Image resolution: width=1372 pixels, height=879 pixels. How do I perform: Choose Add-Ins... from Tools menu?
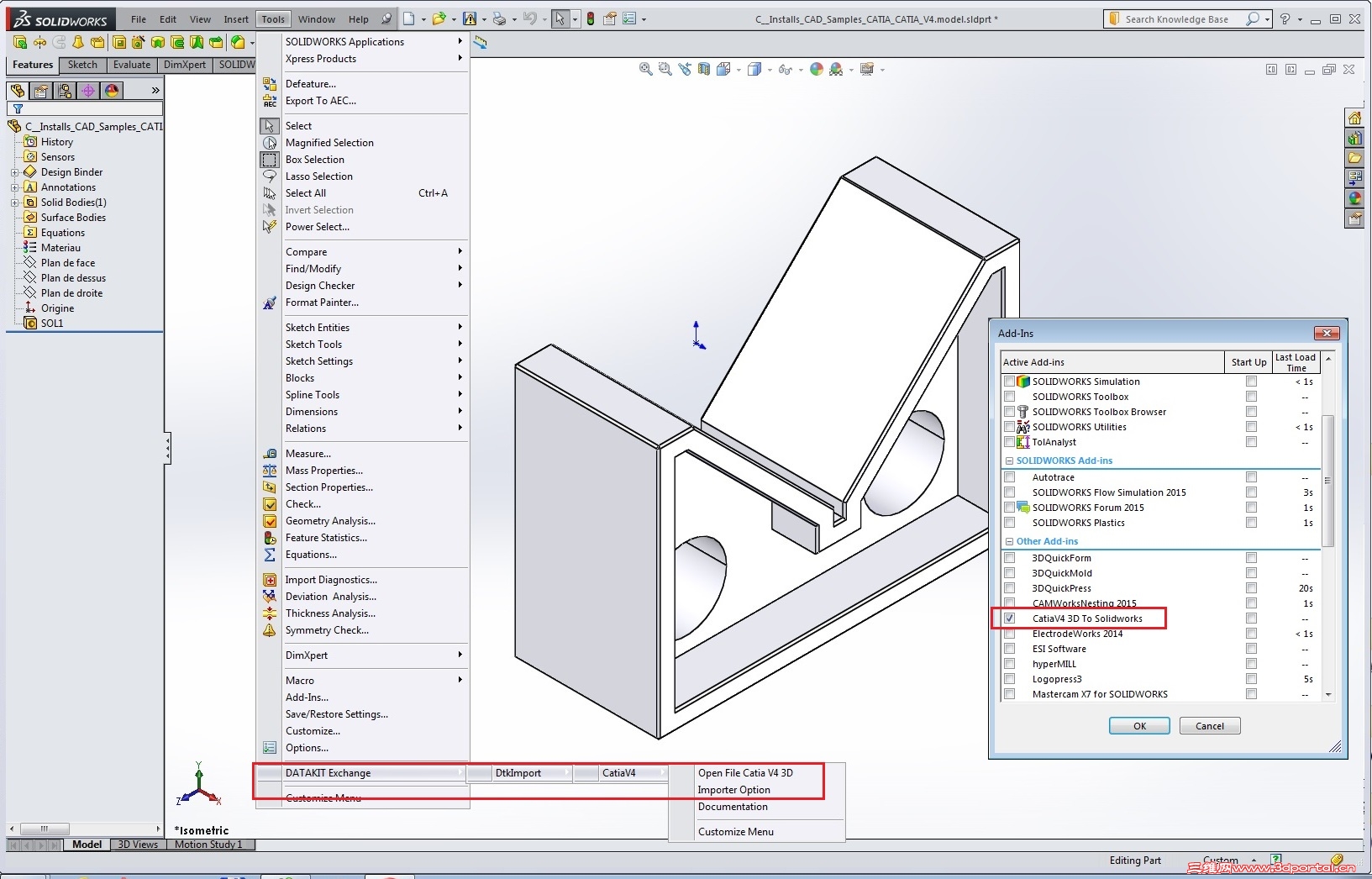pos(307,697)
